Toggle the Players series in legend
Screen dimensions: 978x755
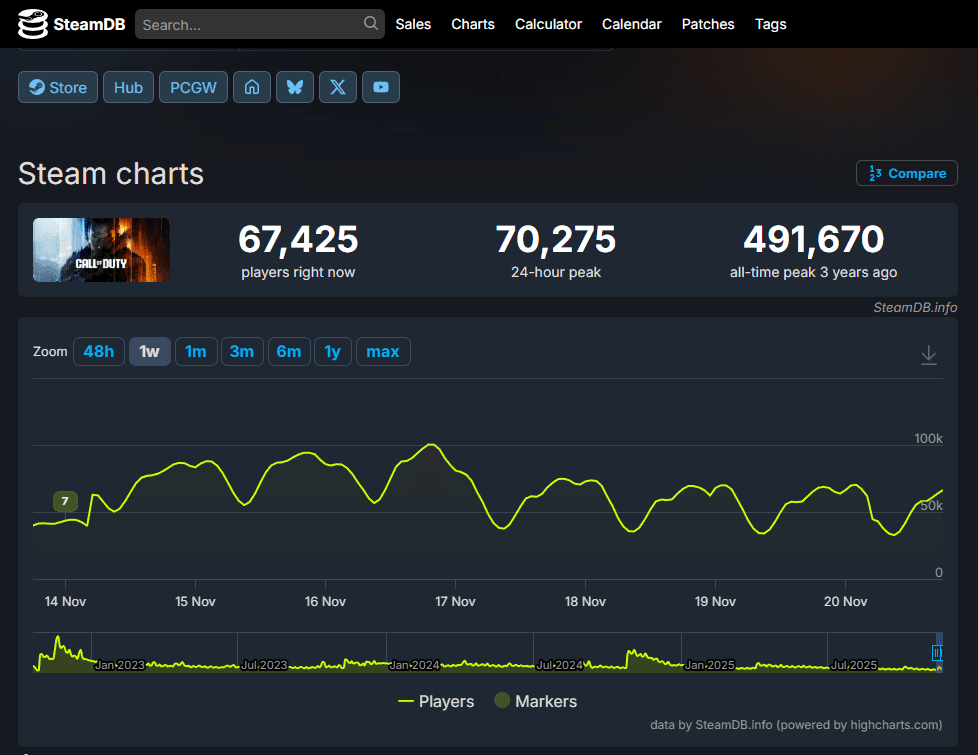pyautogui.click(x=436, y=701)
